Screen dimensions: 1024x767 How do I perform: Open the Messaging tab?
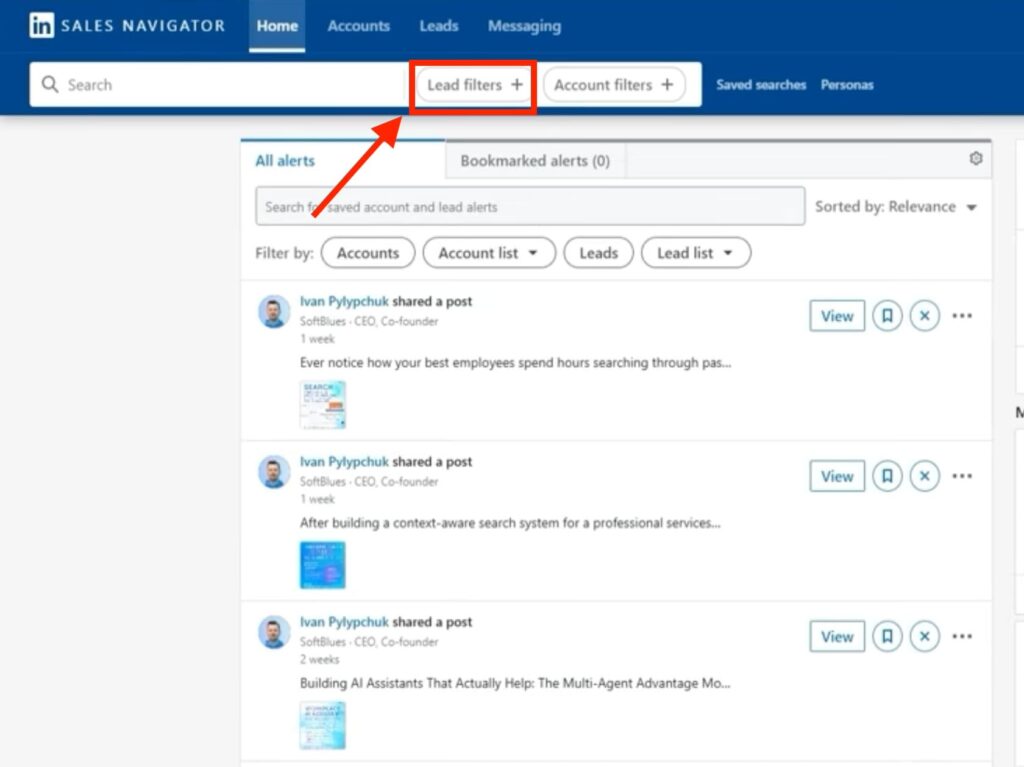(x=524, y=26)
